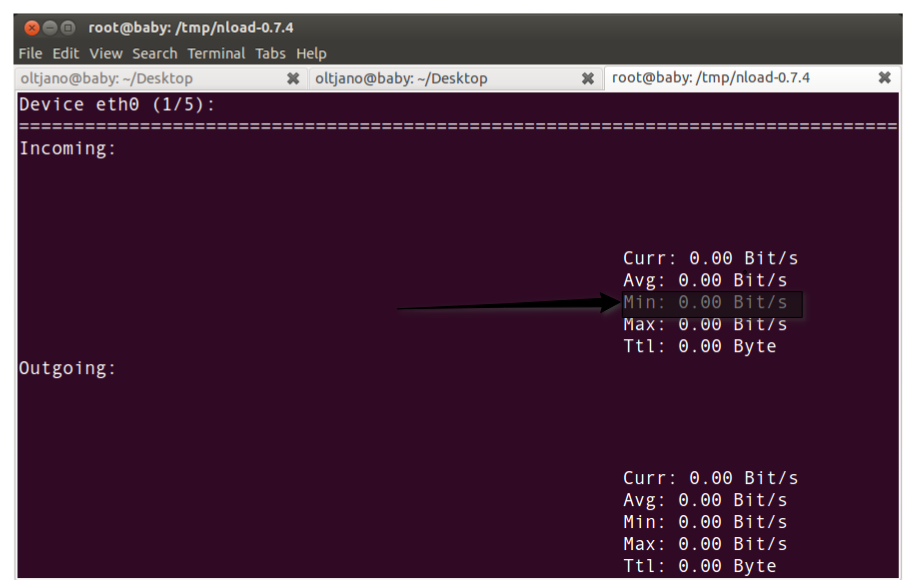Screen dimensions: 908x585
Task: Open the Terminal menu
Action: point(216,53)
